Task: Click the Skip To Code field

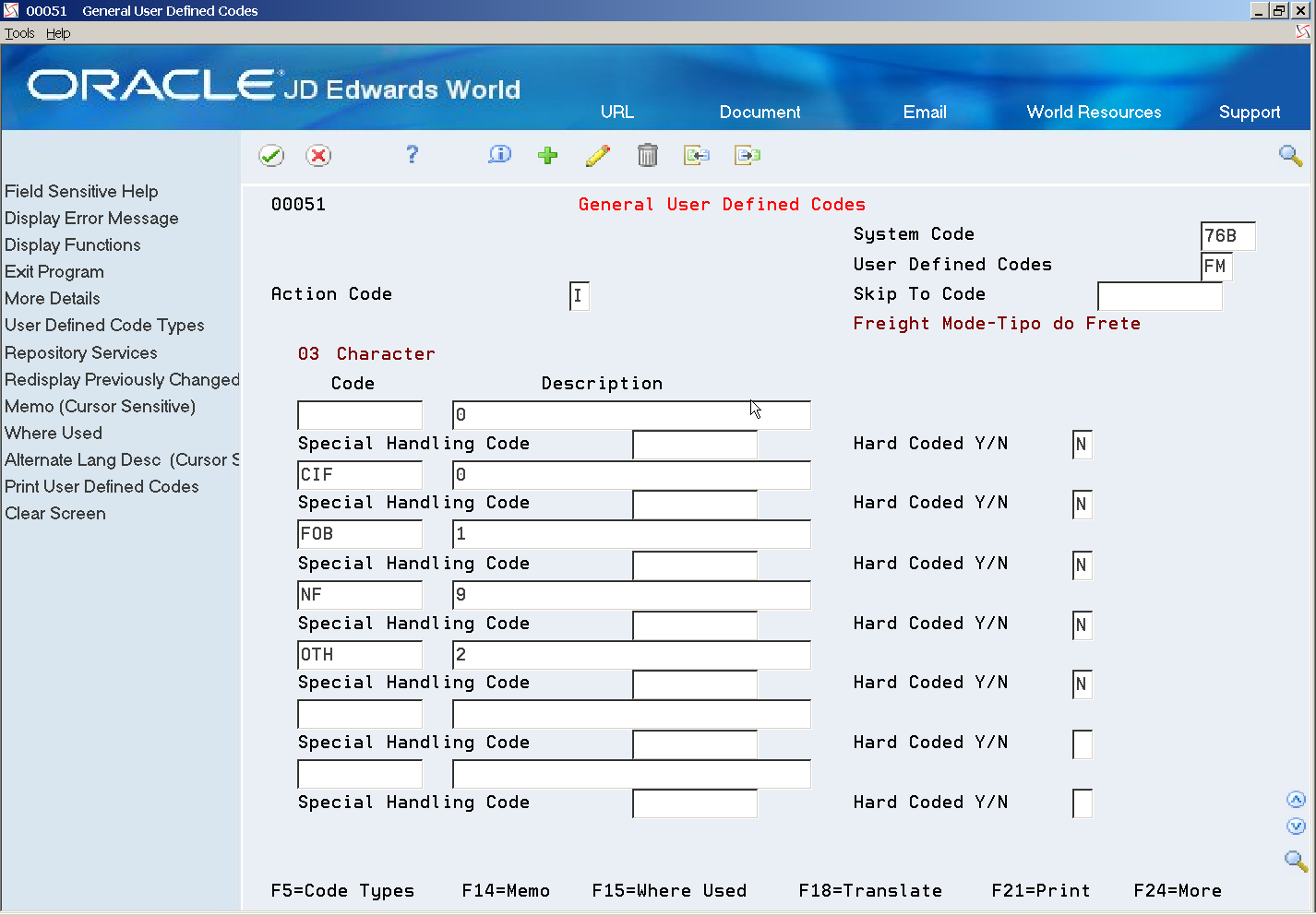Action: 1160,296
